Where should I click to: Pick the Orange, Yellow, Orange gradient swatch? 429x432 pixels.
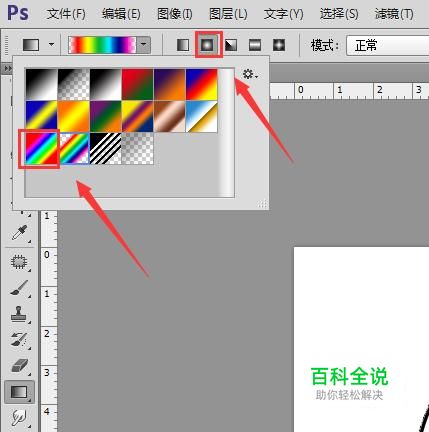click(74, 117)
